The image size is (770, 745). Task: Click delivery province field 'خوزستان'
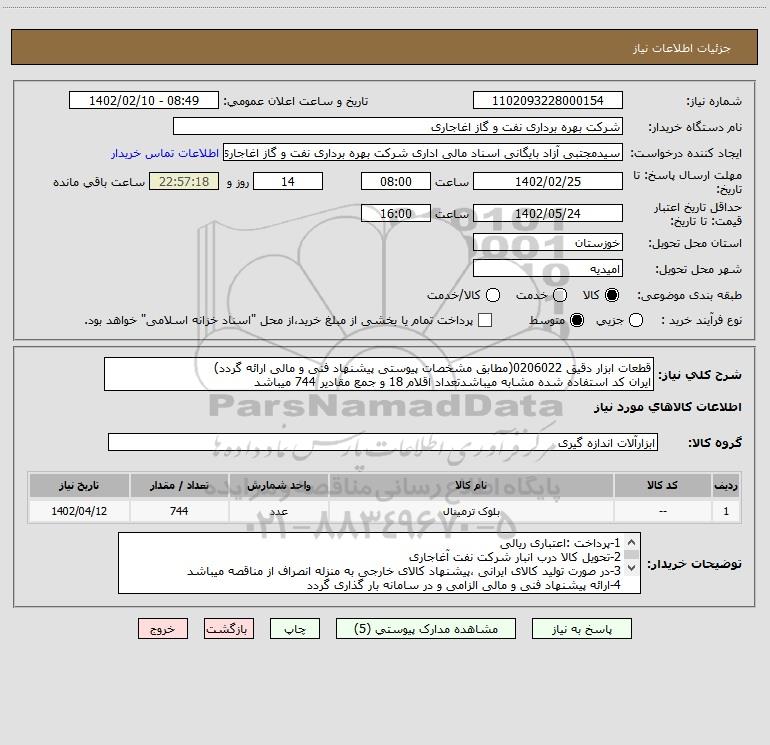(548, 243)
